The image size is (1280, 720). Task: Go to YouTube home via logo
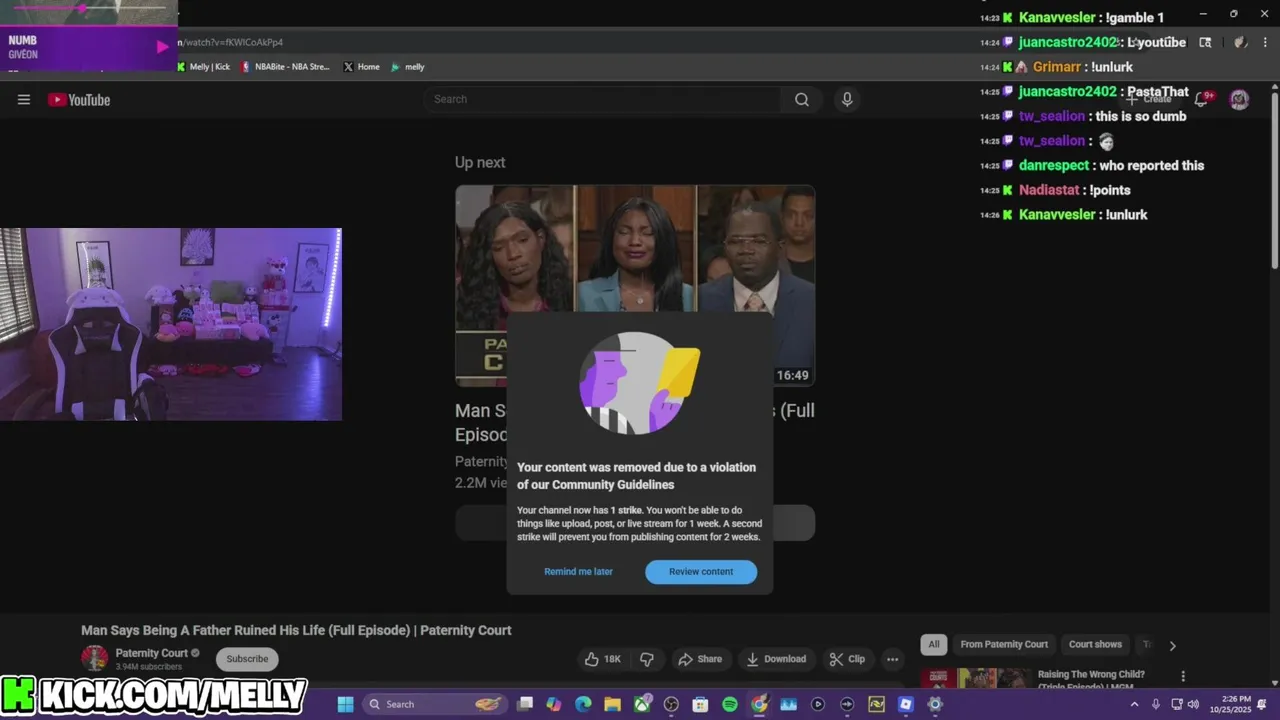(x=79, y=100)
